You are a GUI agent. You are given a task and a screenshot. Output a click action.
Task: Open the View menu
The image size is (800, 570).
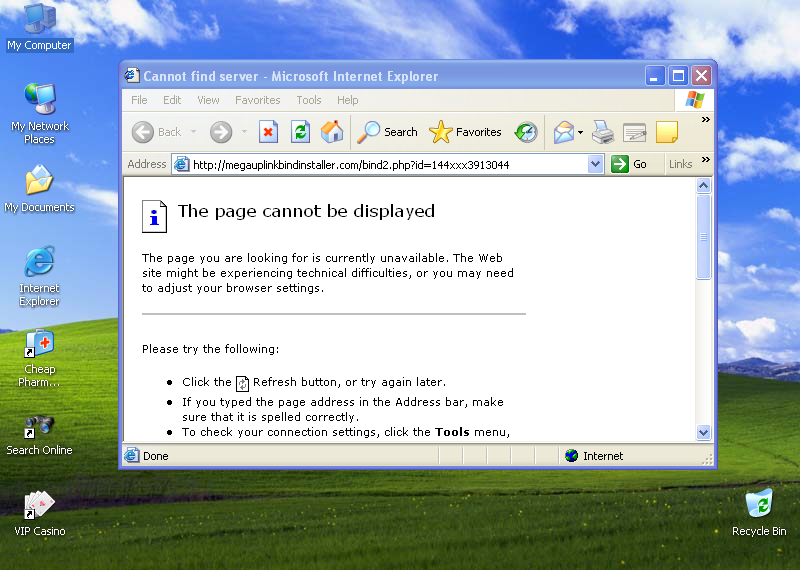coord(208,100)
